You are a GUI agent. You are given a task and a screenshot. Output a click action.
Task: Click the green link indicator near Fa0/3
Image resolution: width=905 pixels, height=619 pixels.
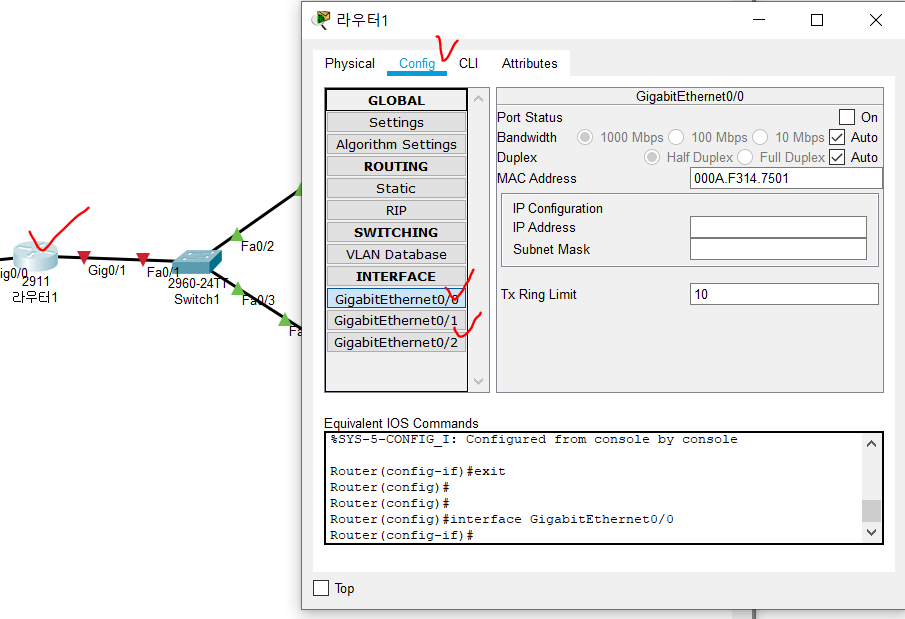(237, 289)
